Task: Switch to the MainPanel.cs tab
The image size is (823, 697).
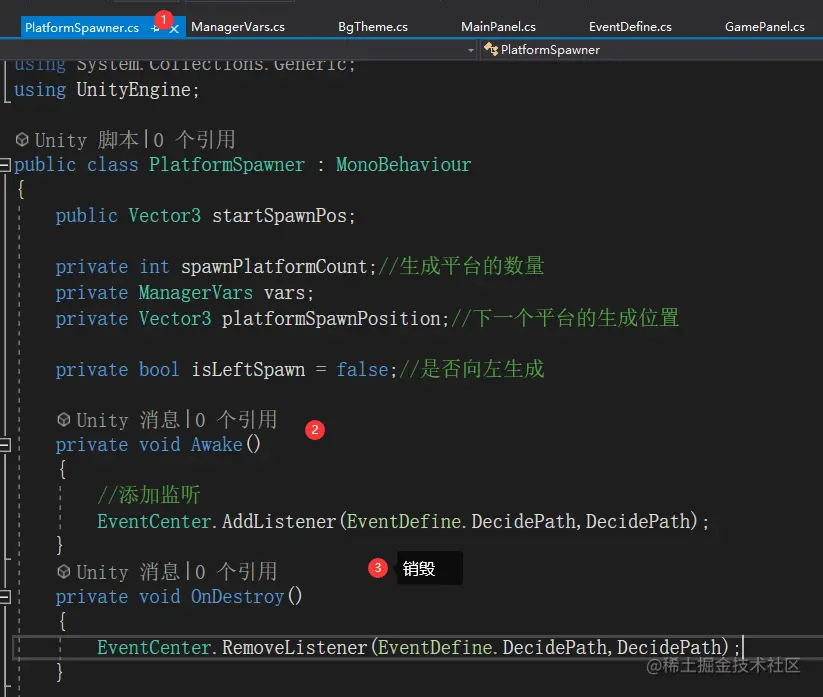Action: (x=498, y=27)
